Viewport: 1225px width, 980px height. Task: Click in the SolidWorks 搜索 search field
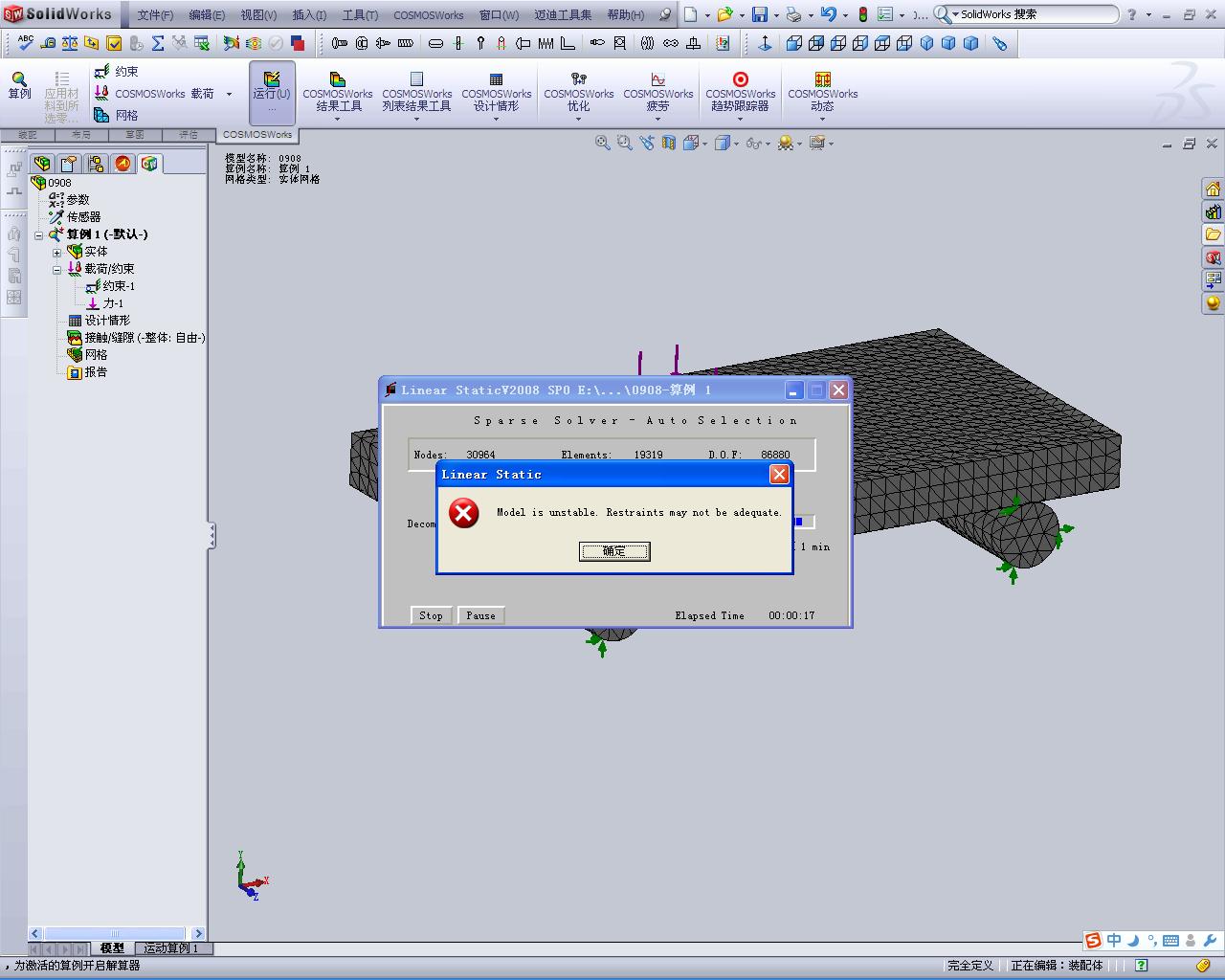pyautogui.click(x=1036, y=14)
